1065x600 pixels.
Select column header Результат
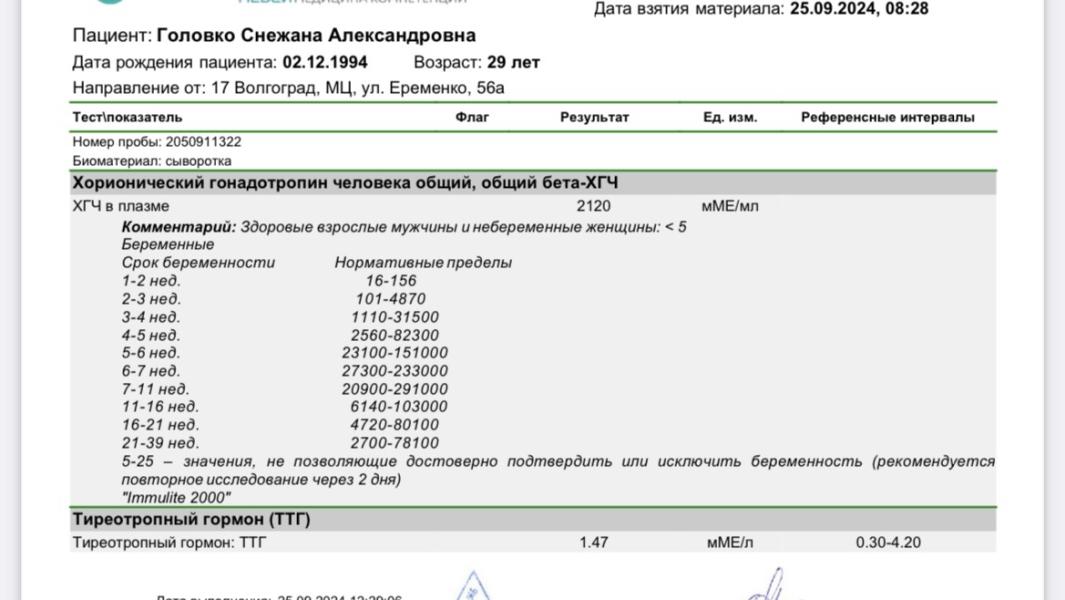coord(594,117)
